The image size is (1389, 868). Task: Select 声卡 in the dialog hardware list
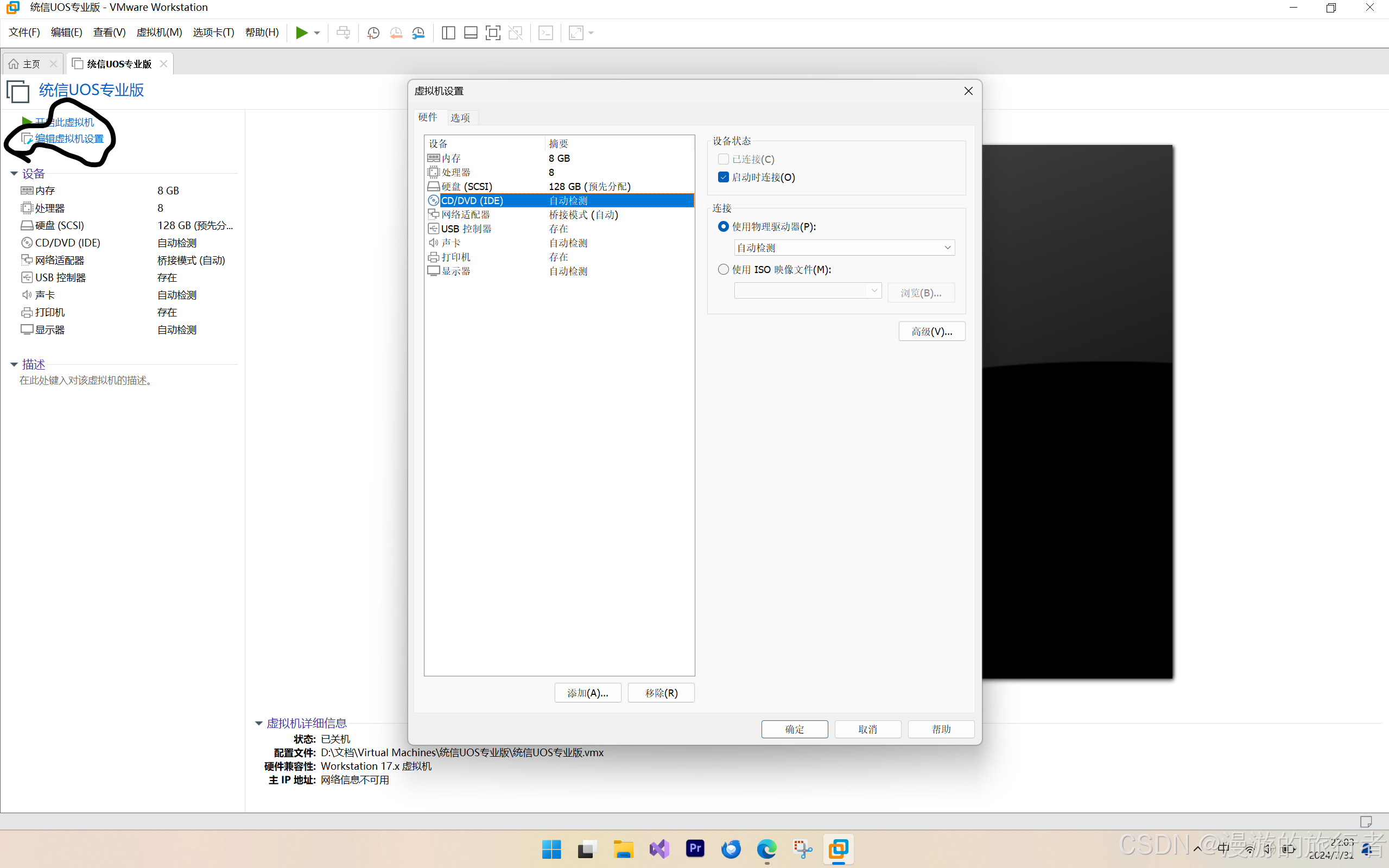560,243
